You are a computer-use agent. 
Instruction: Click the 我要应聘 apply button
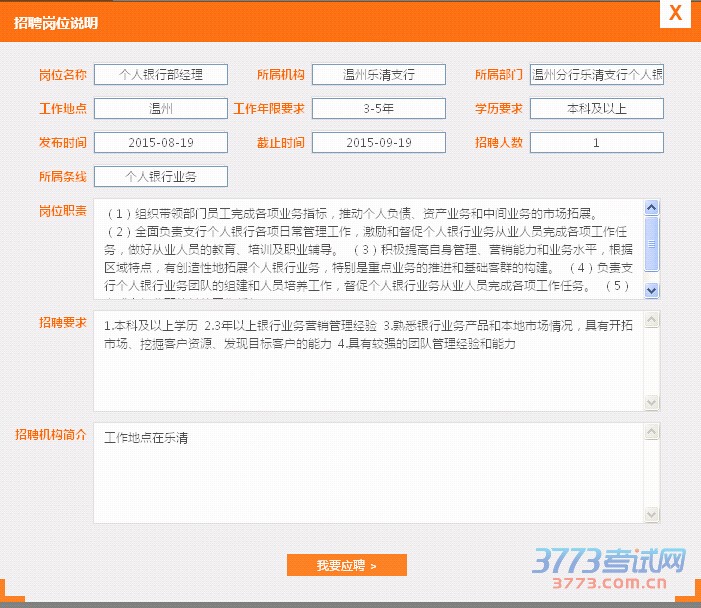pos(346,565)
